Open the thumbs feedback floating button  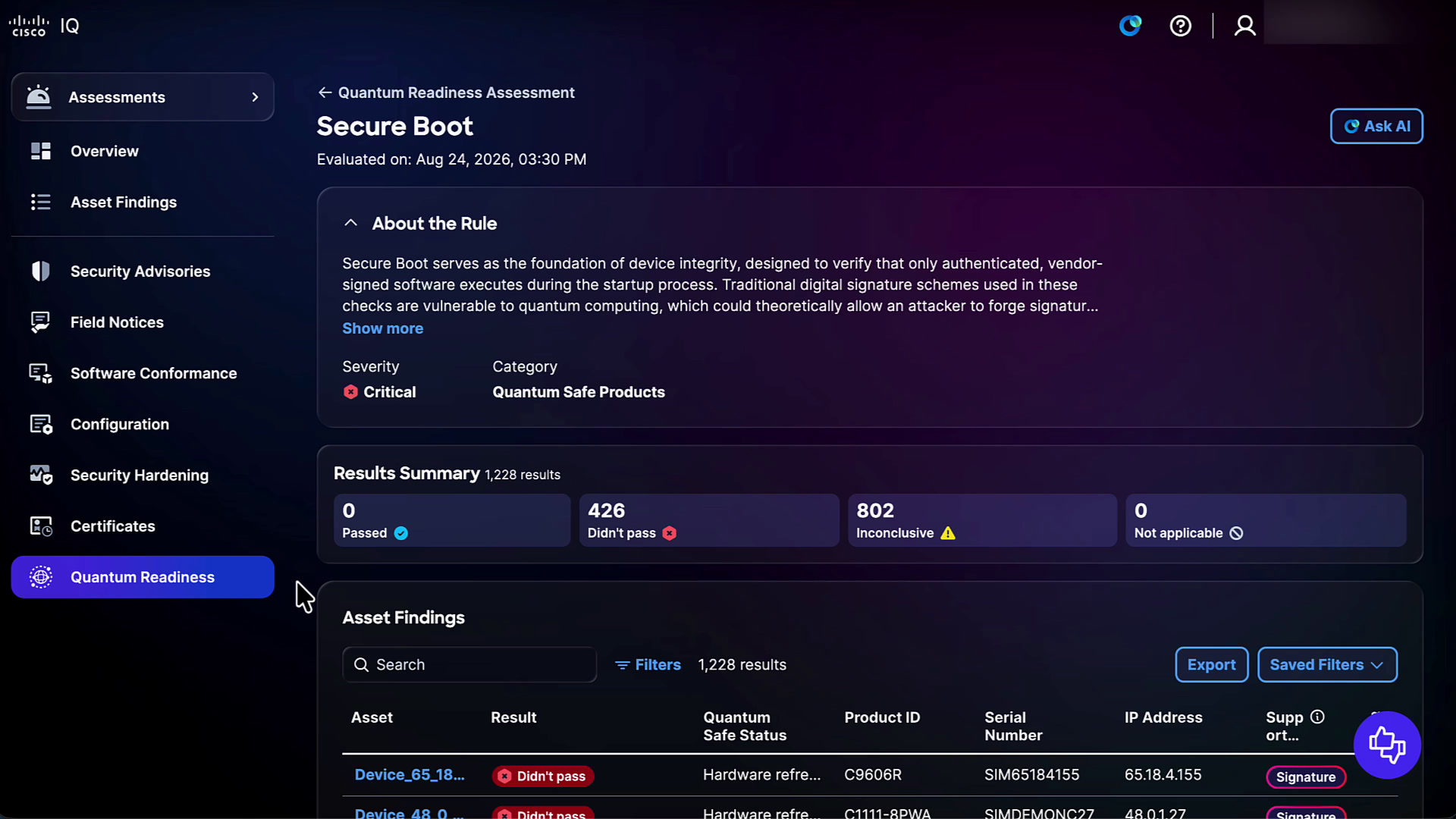[1387, 745]
